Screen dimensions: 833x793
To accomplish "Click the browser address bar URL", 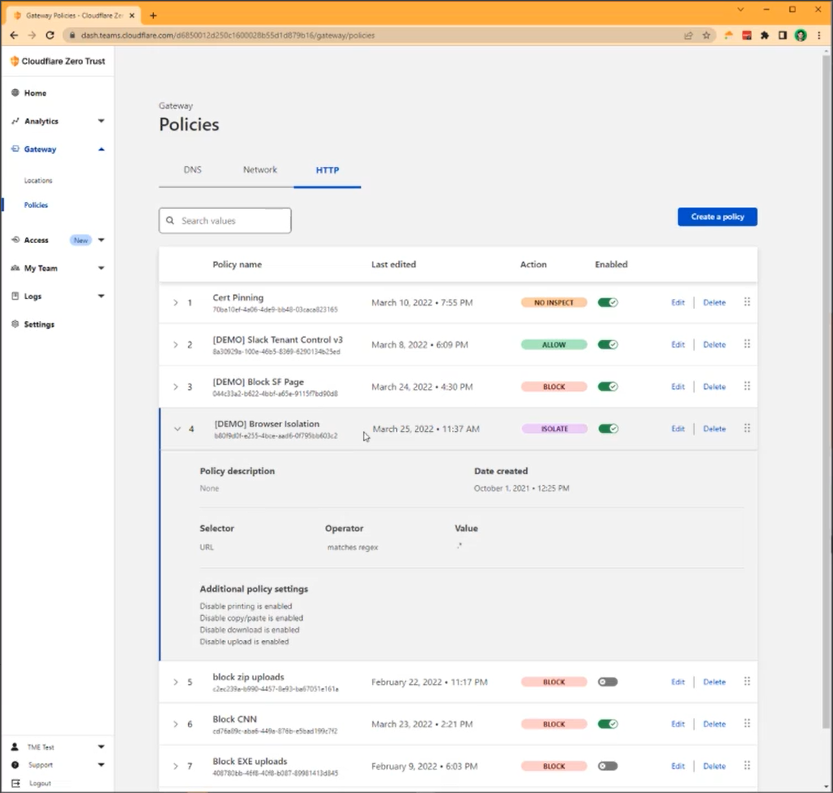I will (x=228, y=35).
